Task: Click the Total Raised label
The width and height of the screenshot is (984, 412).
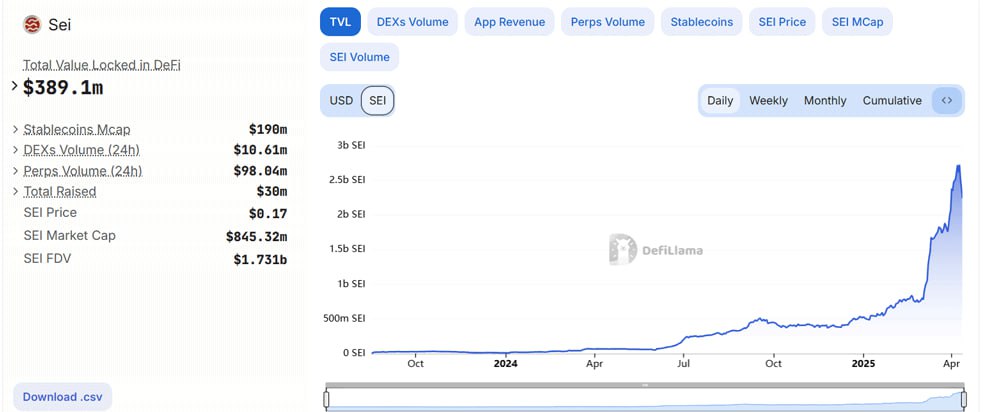Action: click(x=60, y=191)
